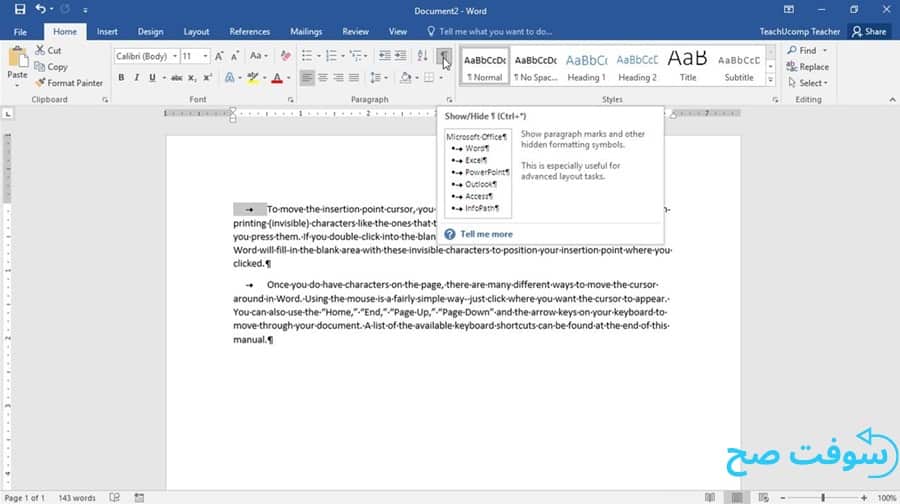Click the Replace button
900x504 pixels.
[807, 67]
